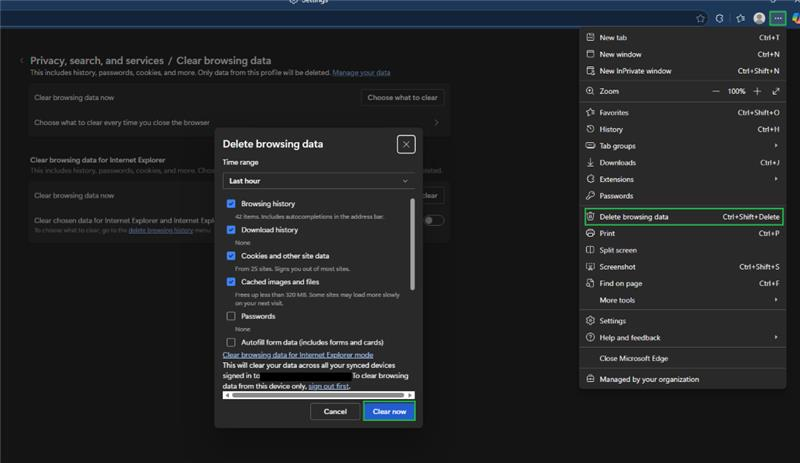The width and height of the screenshot is (800, 463).
Task: Open the Downloads menu entry
Action: pos(683,162)
